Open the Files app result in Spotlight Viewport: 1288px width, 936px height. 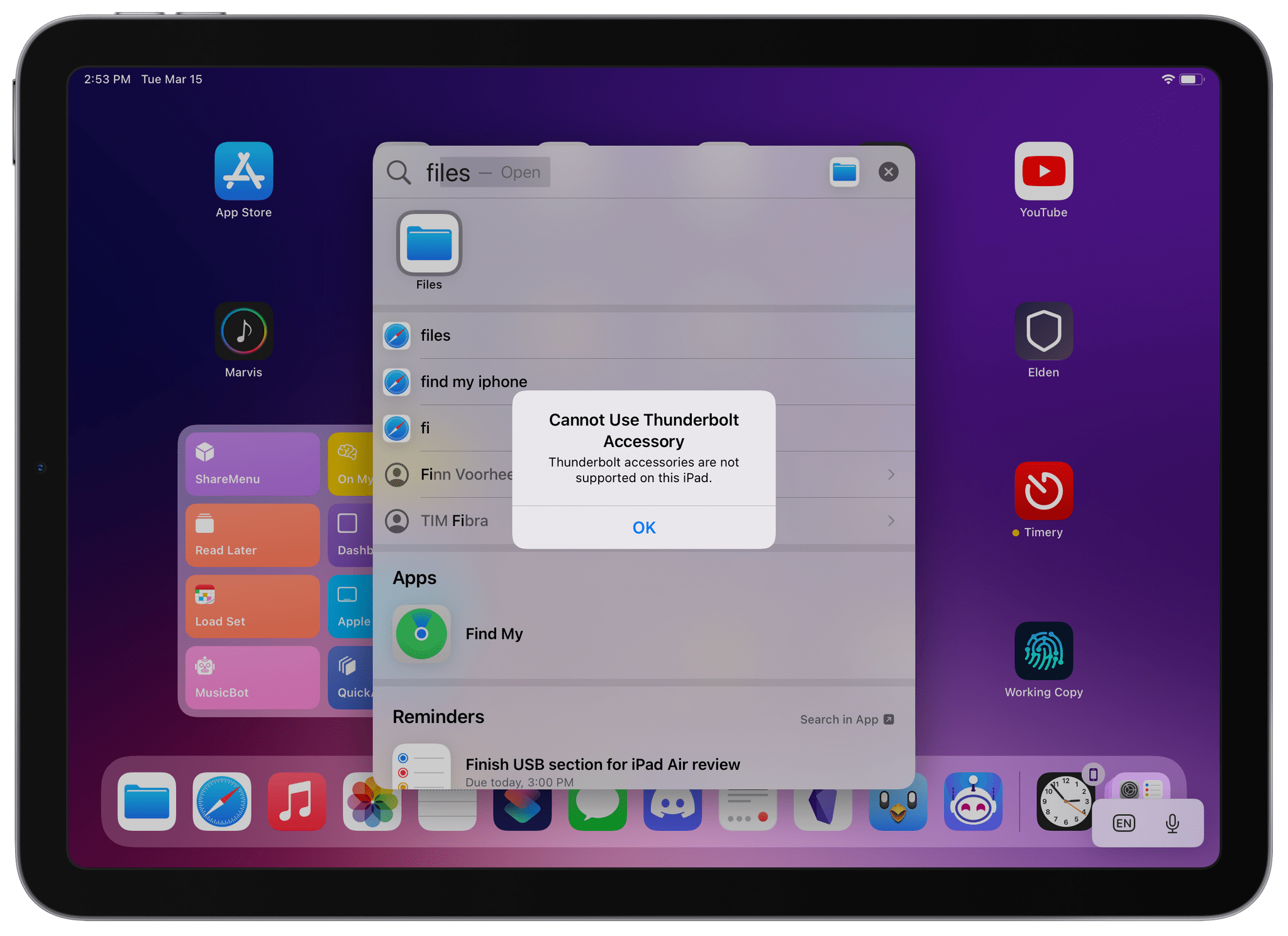click(429, 243)
